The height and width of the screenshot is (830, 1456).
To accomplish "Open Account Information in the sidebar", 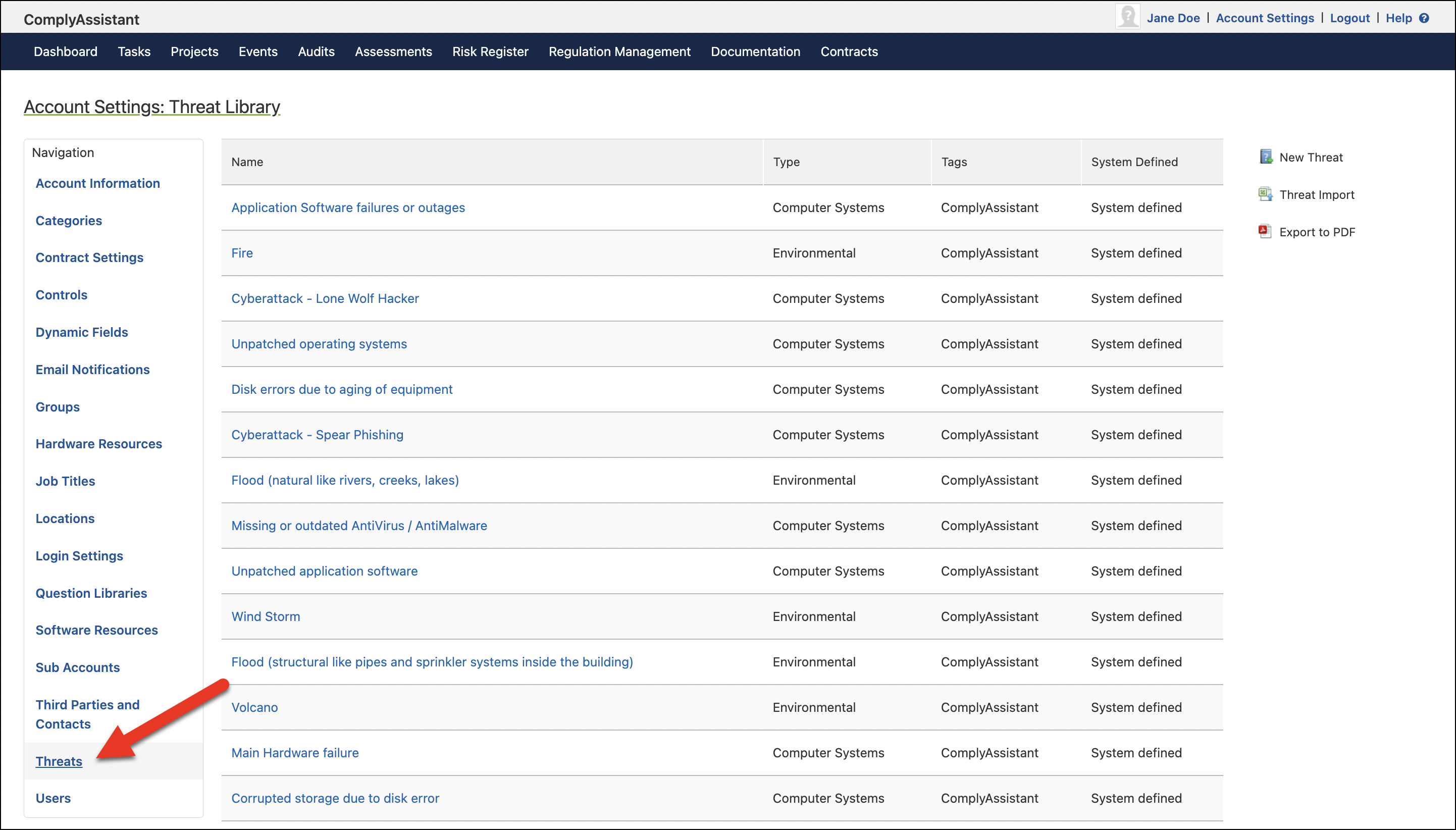I will click(97, 184).
